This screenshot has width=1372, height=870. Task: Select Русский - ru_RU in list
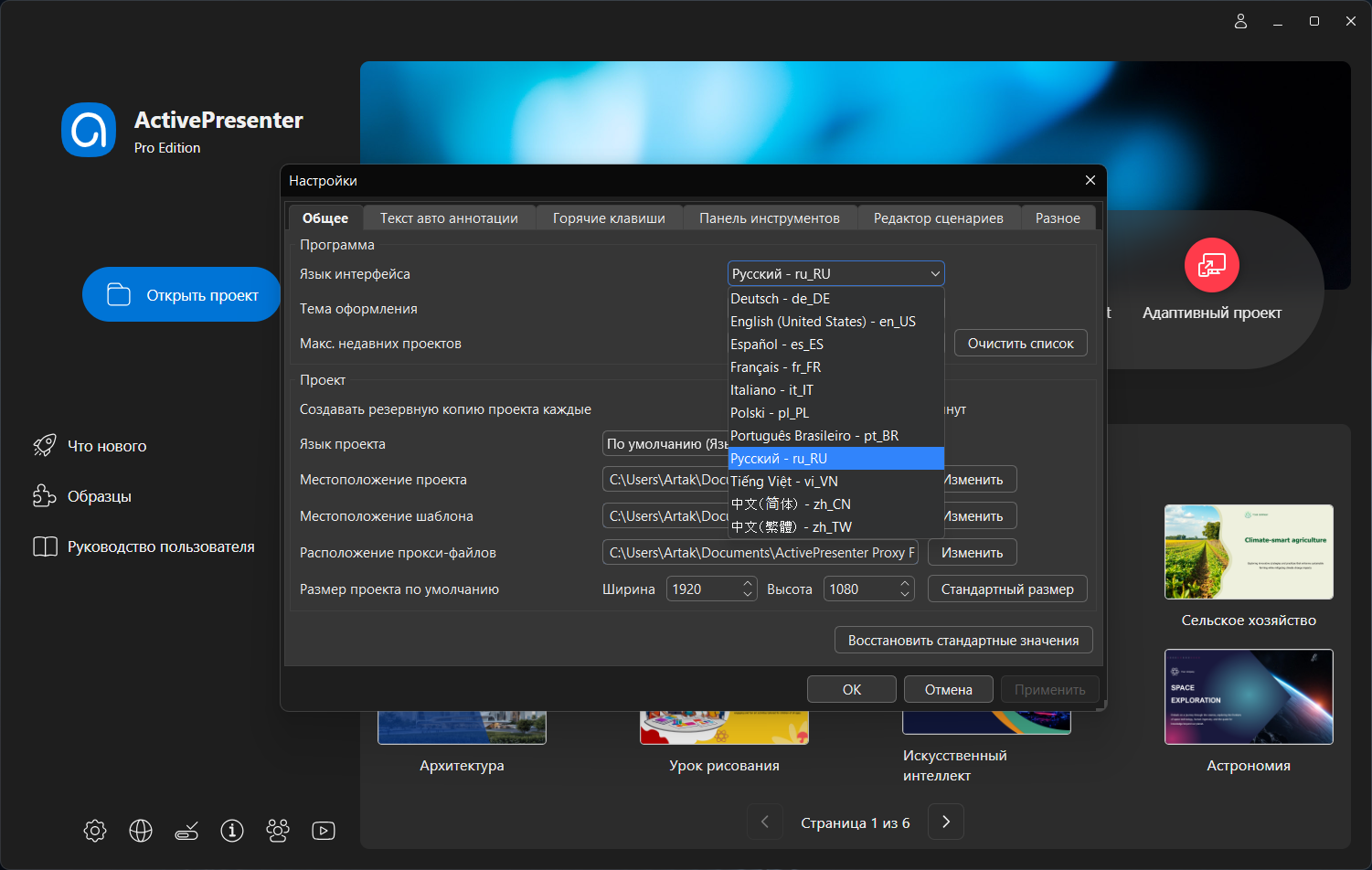click(x=835, y=459)
